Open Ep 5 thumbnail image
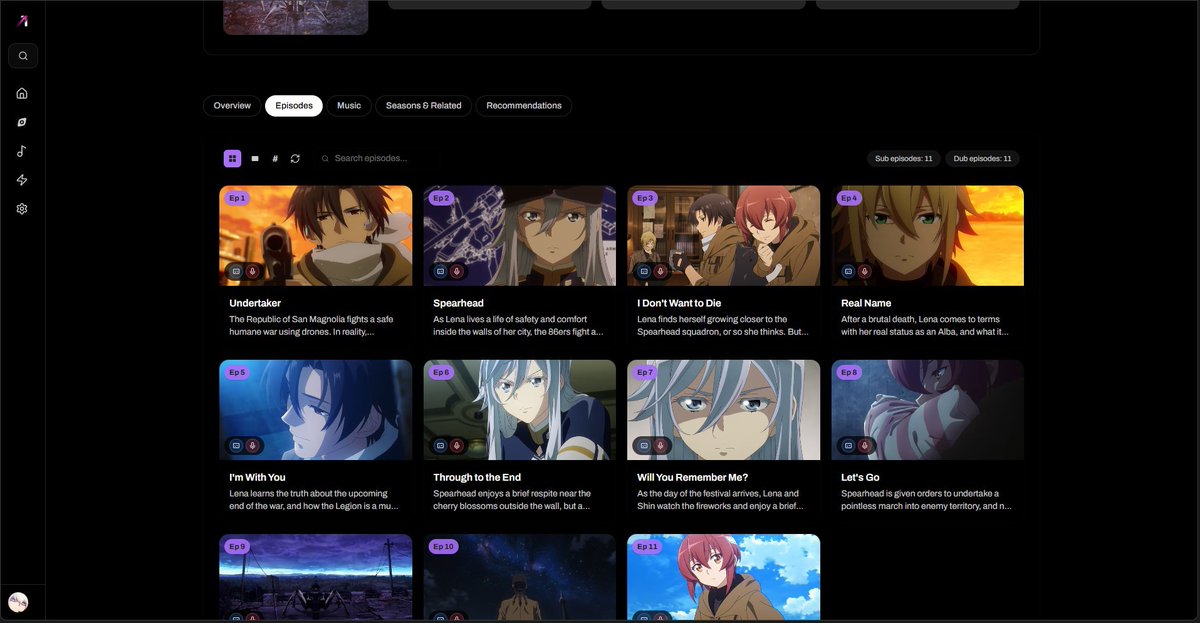This screenshot has width=1200, height=623. coord(316,410)
